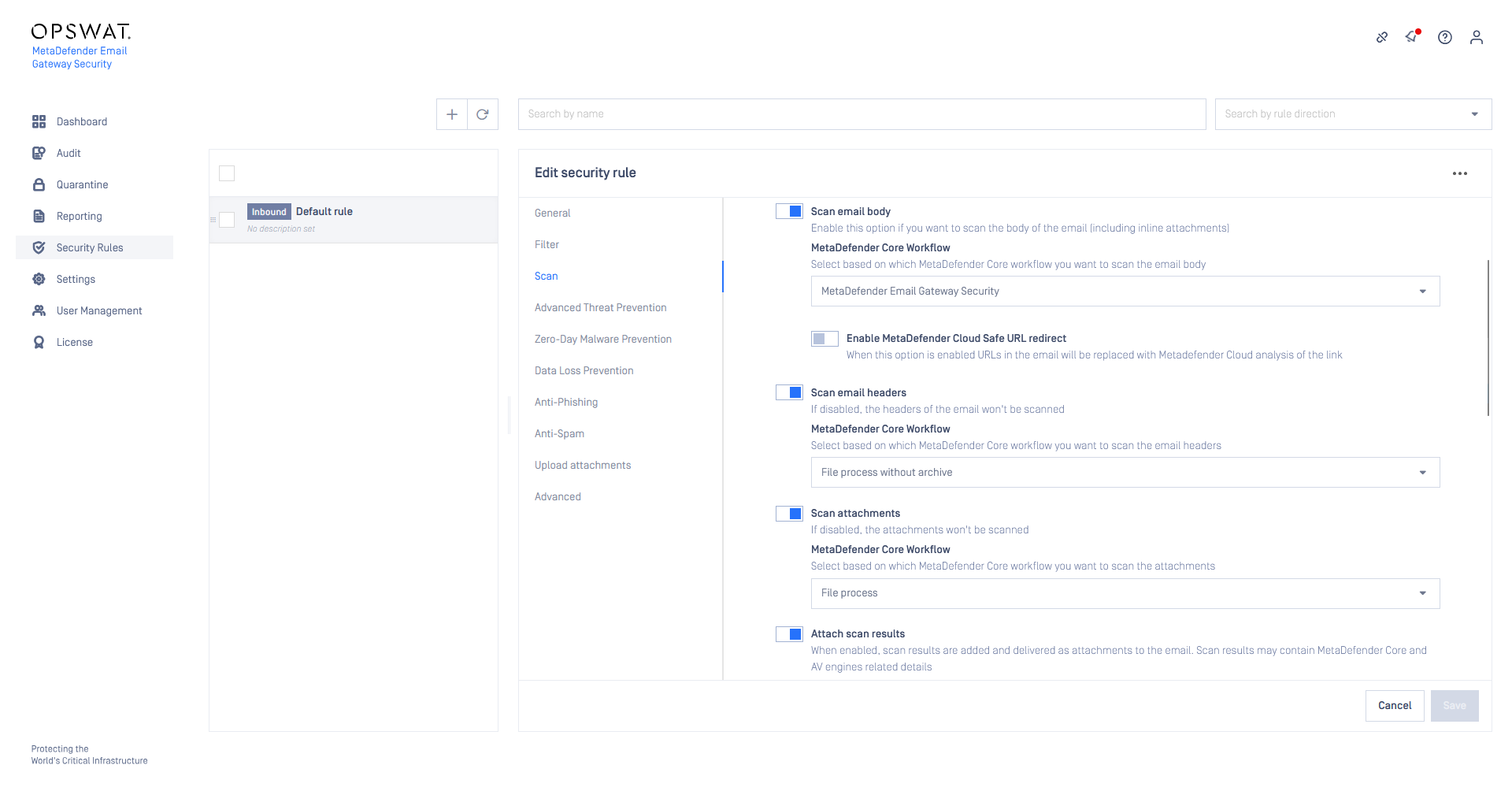Click the Security Rules shield icon
This screenshot has height=791, width=1512.
39,247
